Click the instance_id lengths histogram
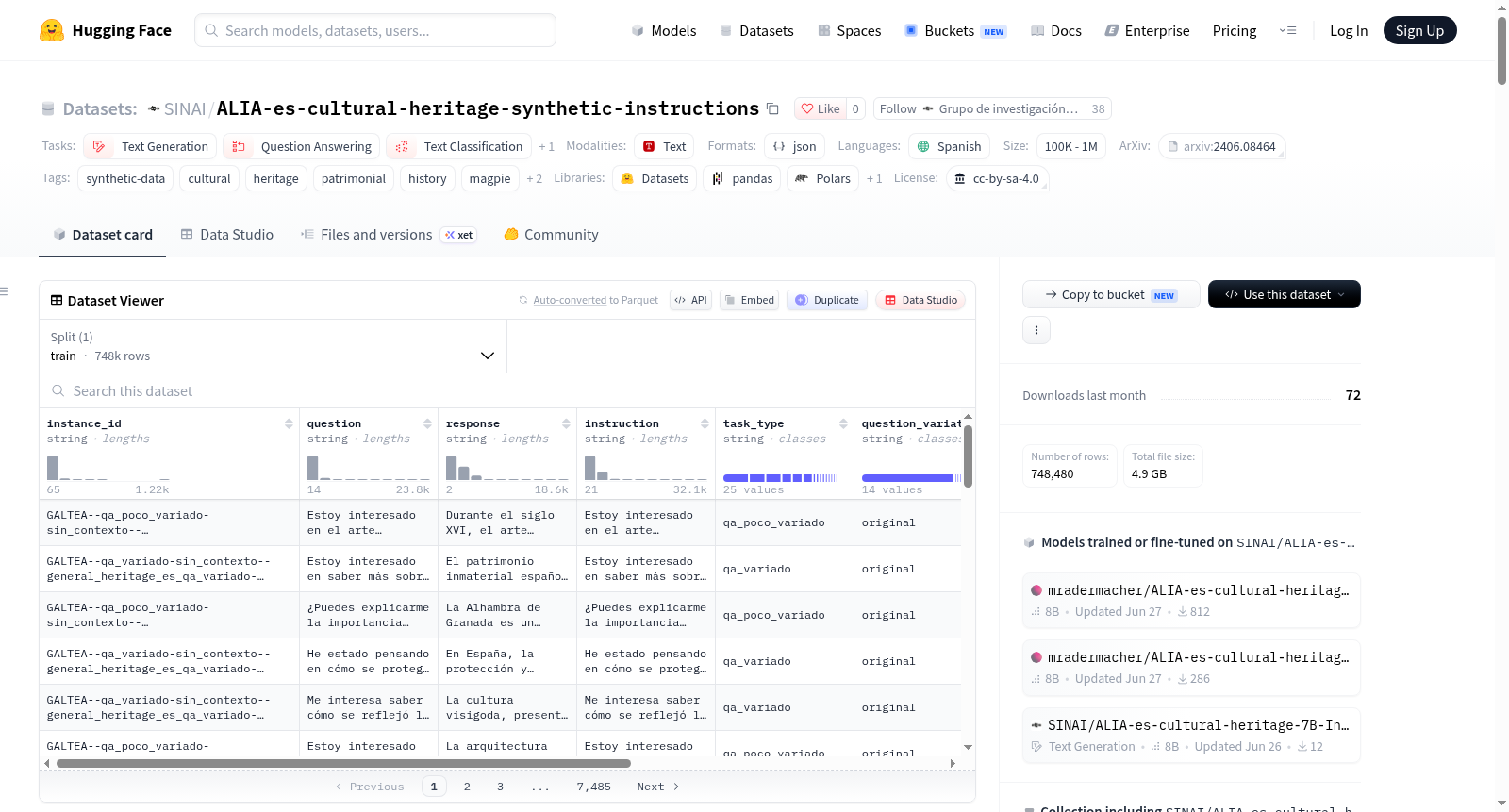Viewport: 1509px width, 812px height. coord(108,468)
